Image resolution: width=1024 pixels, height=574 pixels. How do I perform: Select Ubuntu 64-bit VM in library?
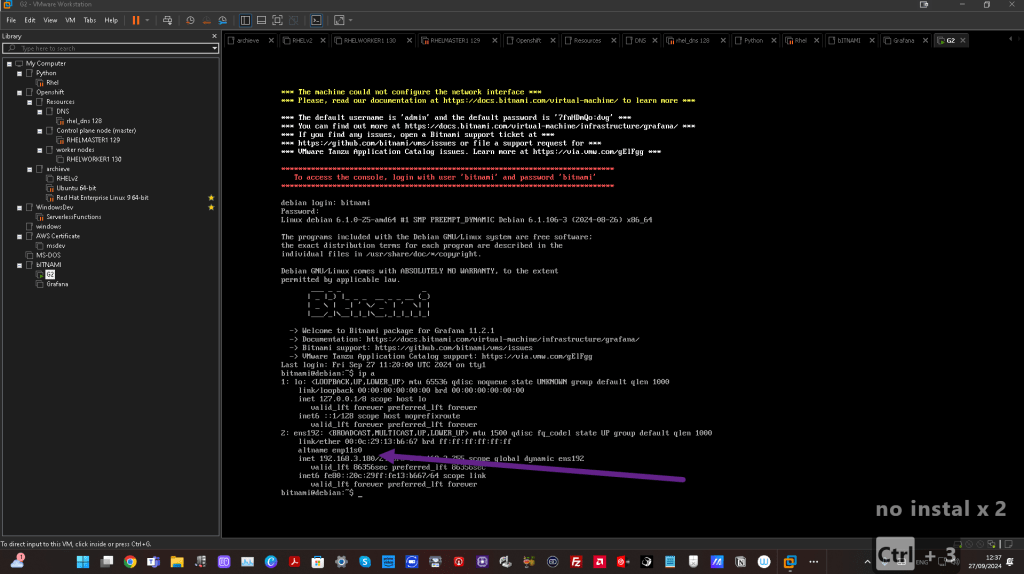(x=76, y=188)
